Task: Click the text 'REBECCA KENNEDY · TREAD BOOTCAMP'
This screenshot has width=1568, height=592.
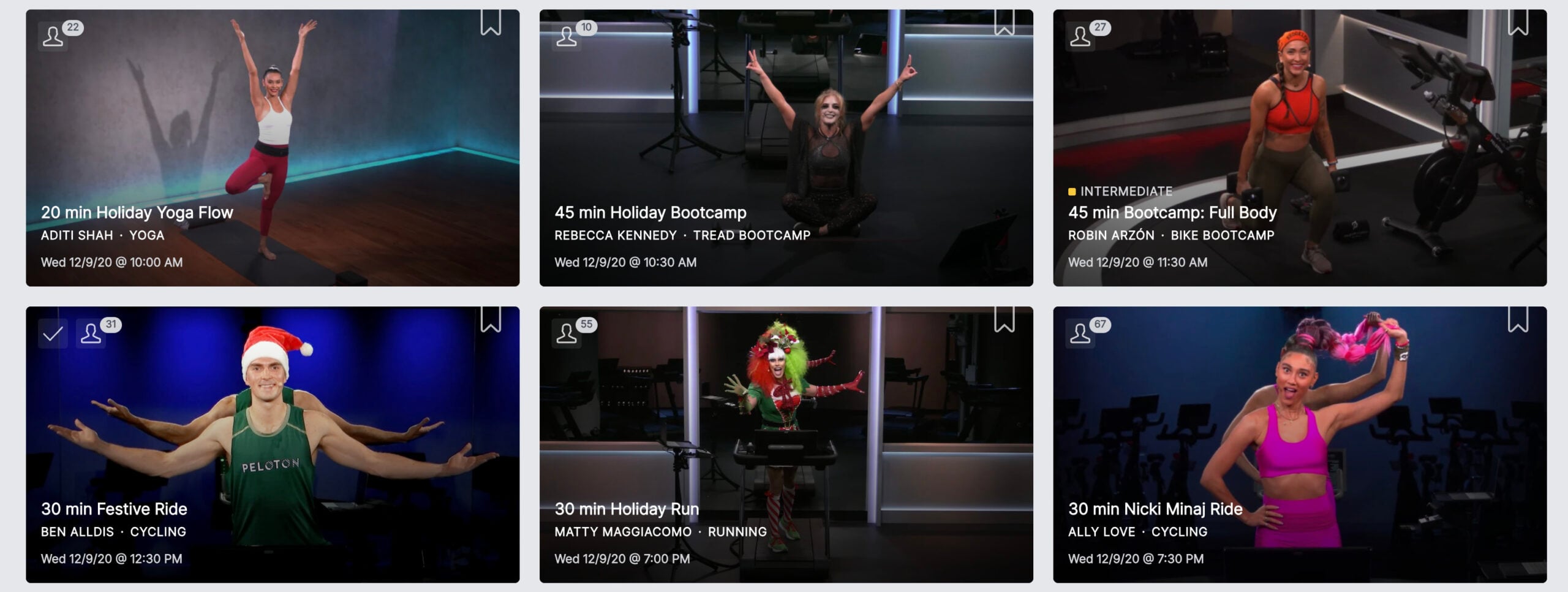Action: pyautogui.click(x=682, y=235)
